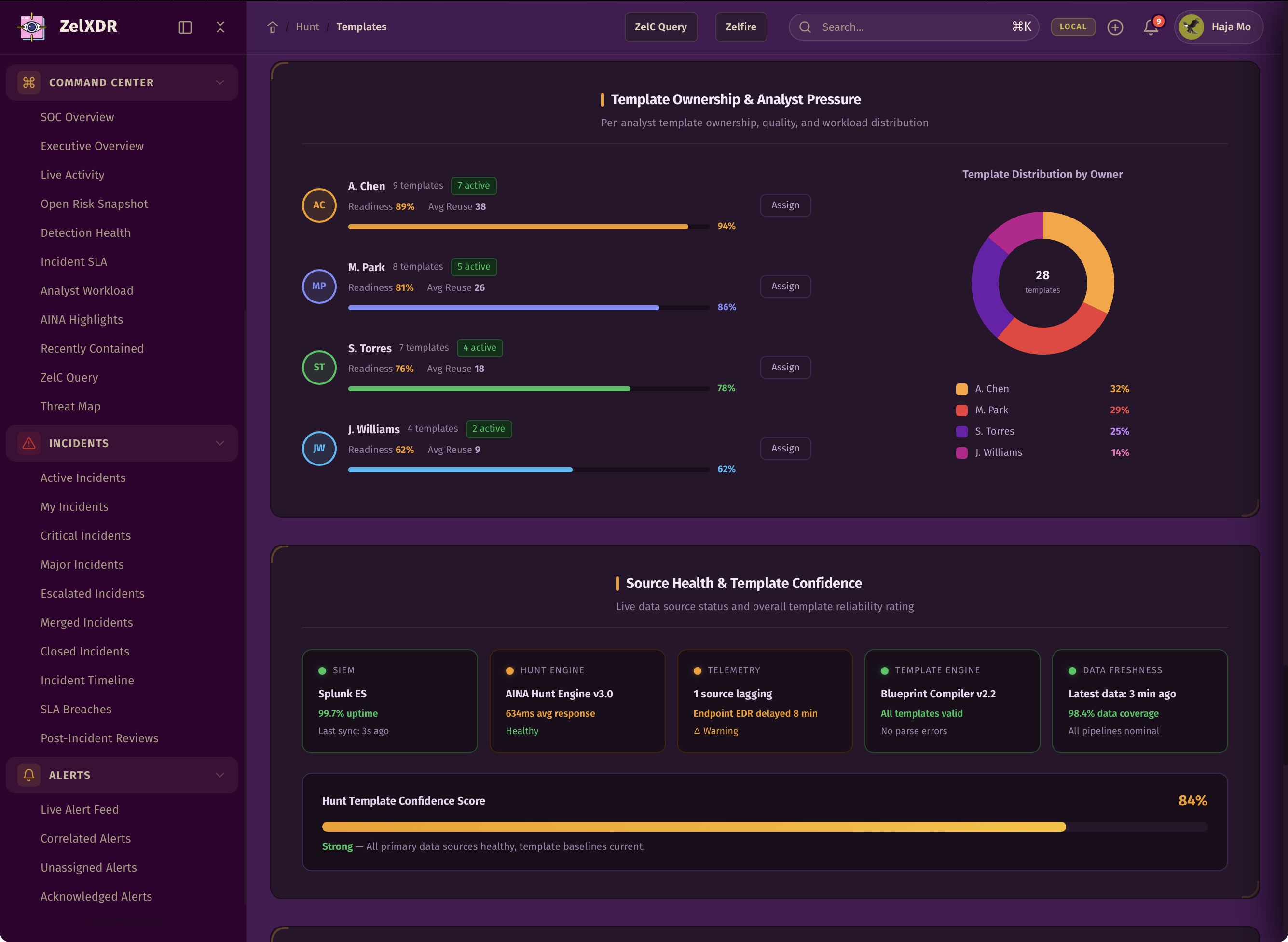The image size is (1288, 942).
Task: Collapse the Command Center section chevron
Action: tap(219, 82)
